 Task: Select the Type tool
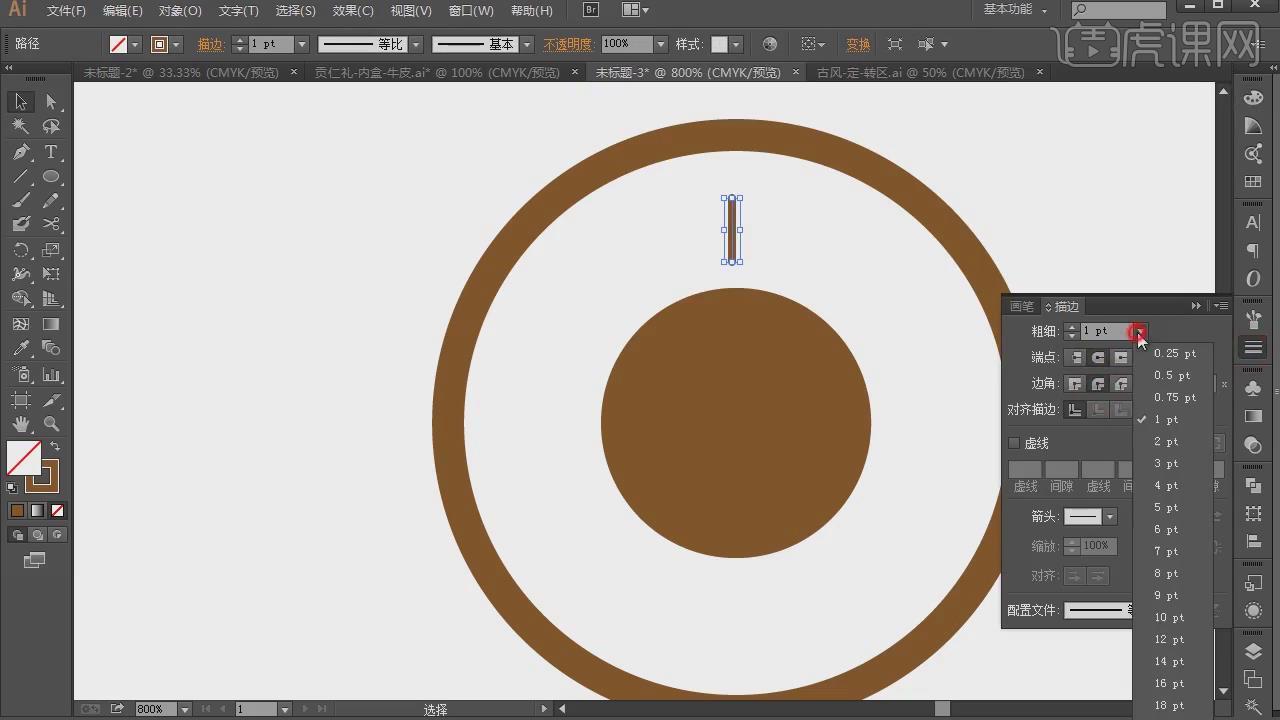(x=51, y=152)
